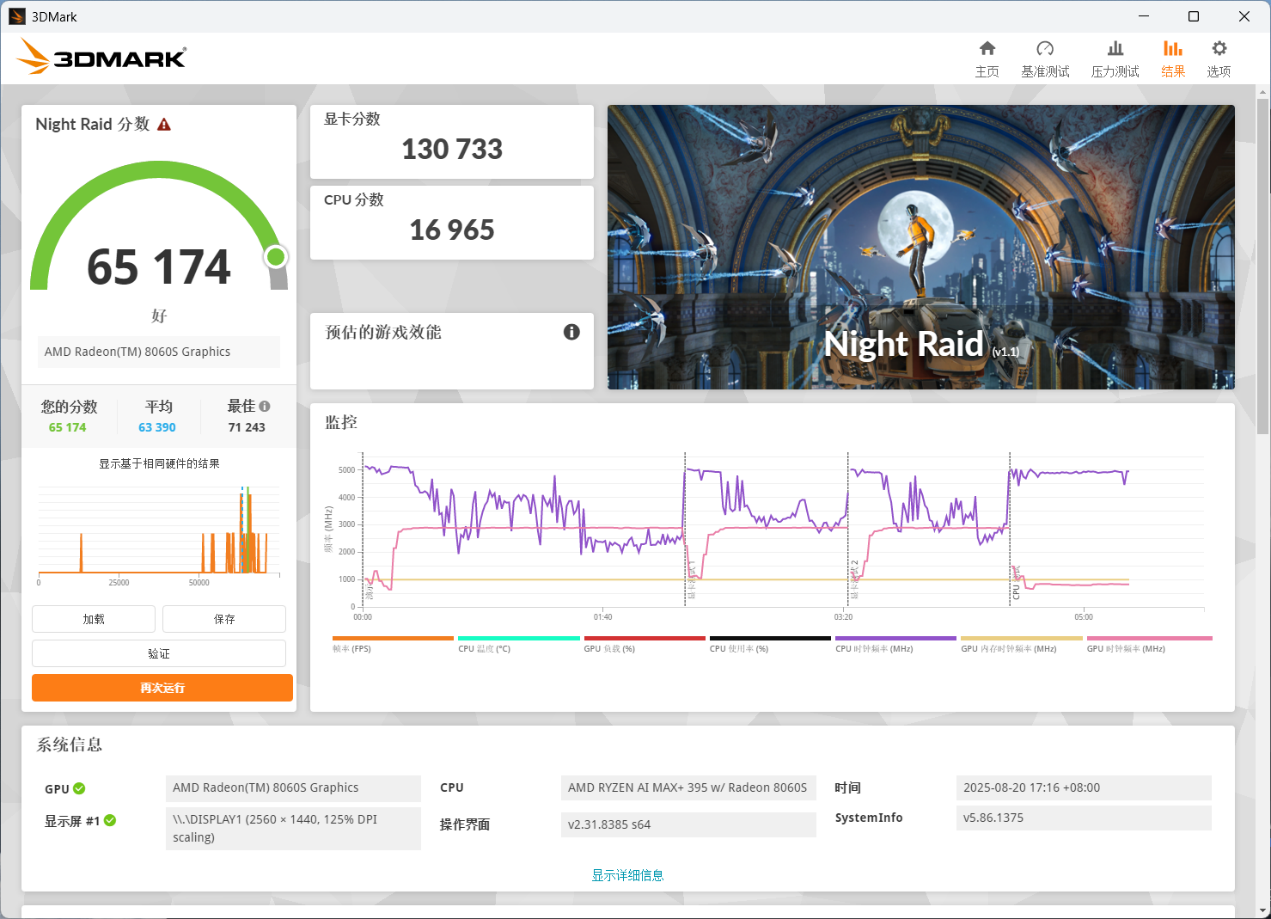1271x919 pixels.
Task: Click the info icon beside 预估的游戏效能
Action: pos(571,332)
